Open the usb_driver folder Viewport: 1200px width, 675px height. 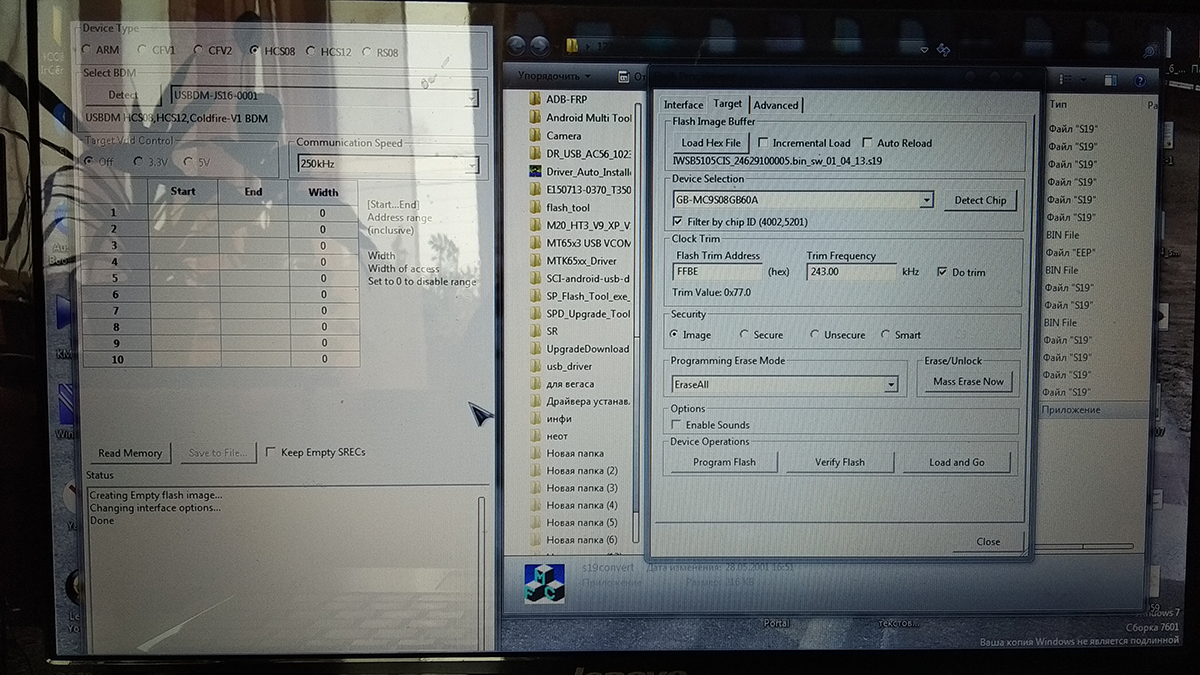click(x=569, y=366)
